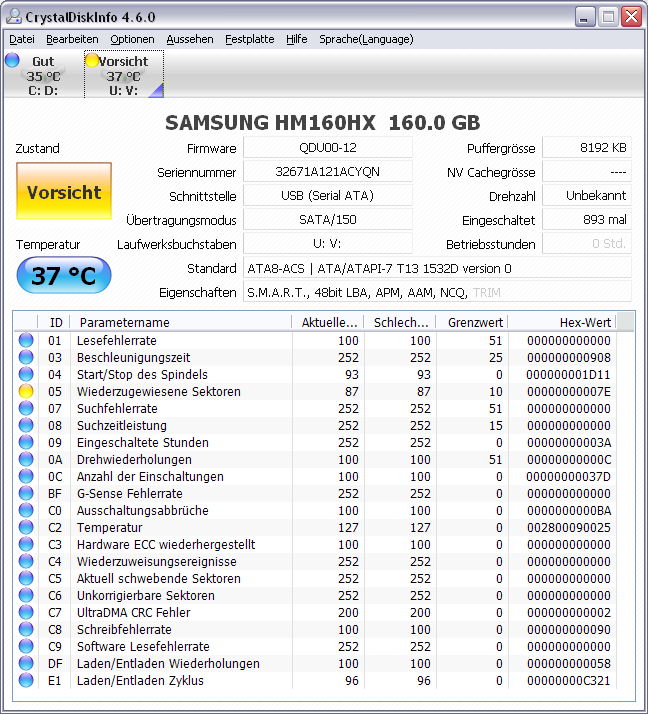
Task: Open the Optionen menu
Action: [x=132, y=40]
